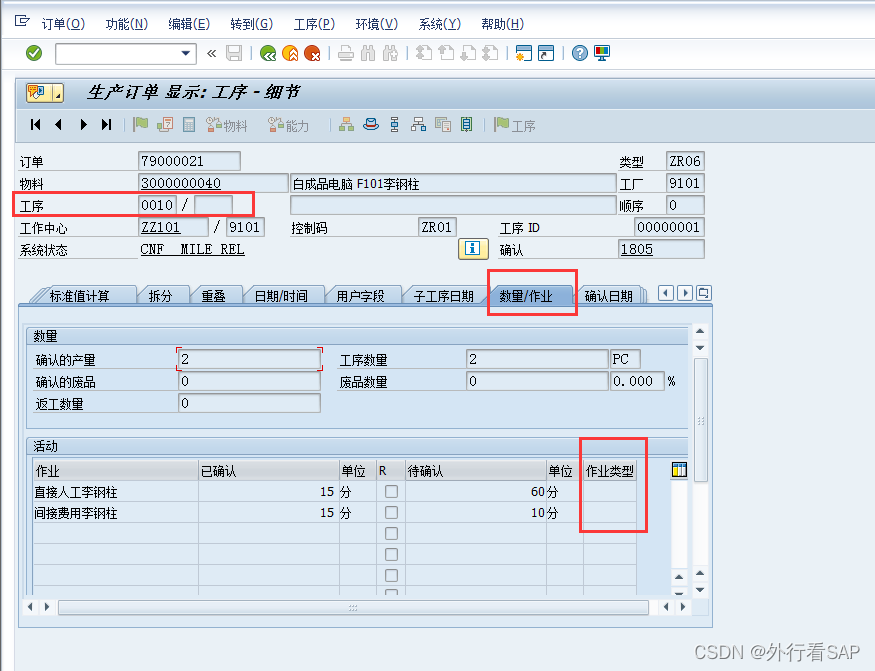The height and width of the screenshot is (671, 875).
Task: Click the Print icon in the toolbar
Action: [x=346, y=54]
